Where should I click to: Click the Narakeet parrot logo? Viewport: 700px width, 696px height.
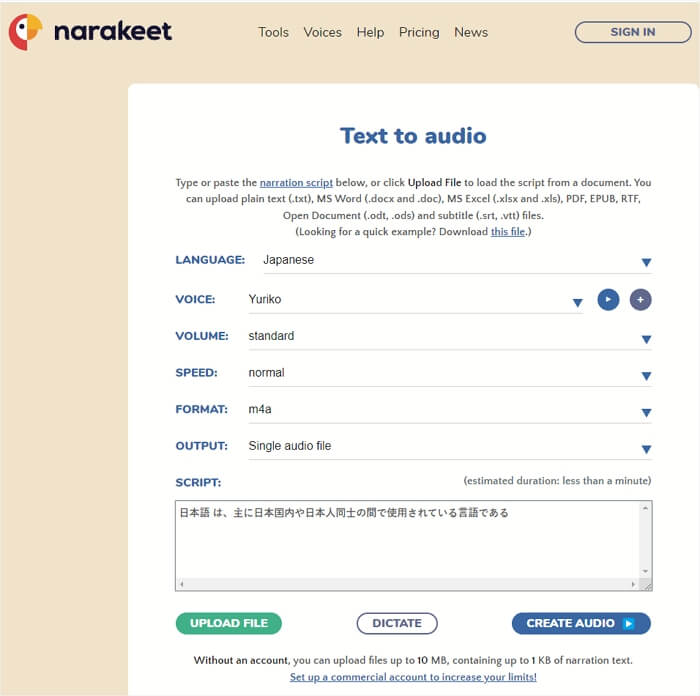coord(25,32)
